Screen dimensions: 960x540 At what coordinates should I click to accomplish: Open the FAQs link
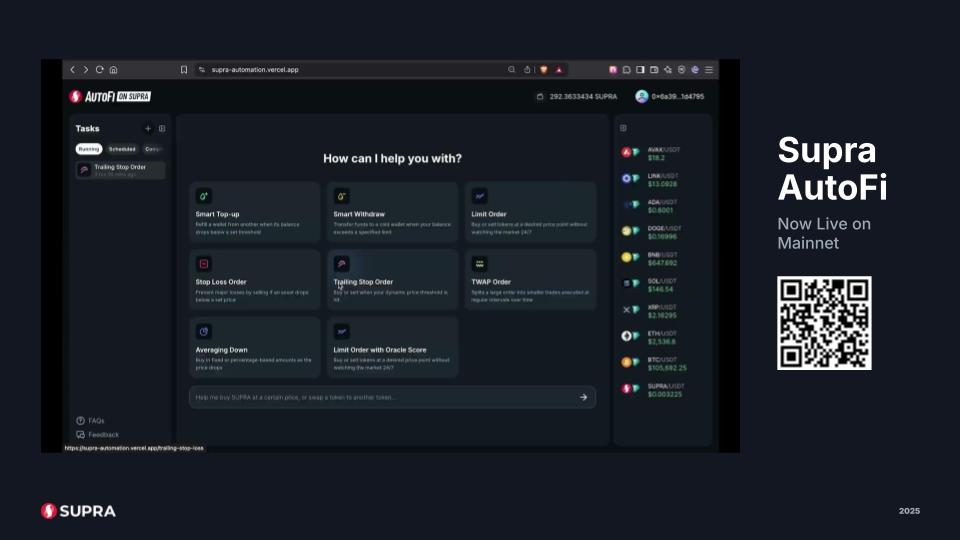[91, 421]
